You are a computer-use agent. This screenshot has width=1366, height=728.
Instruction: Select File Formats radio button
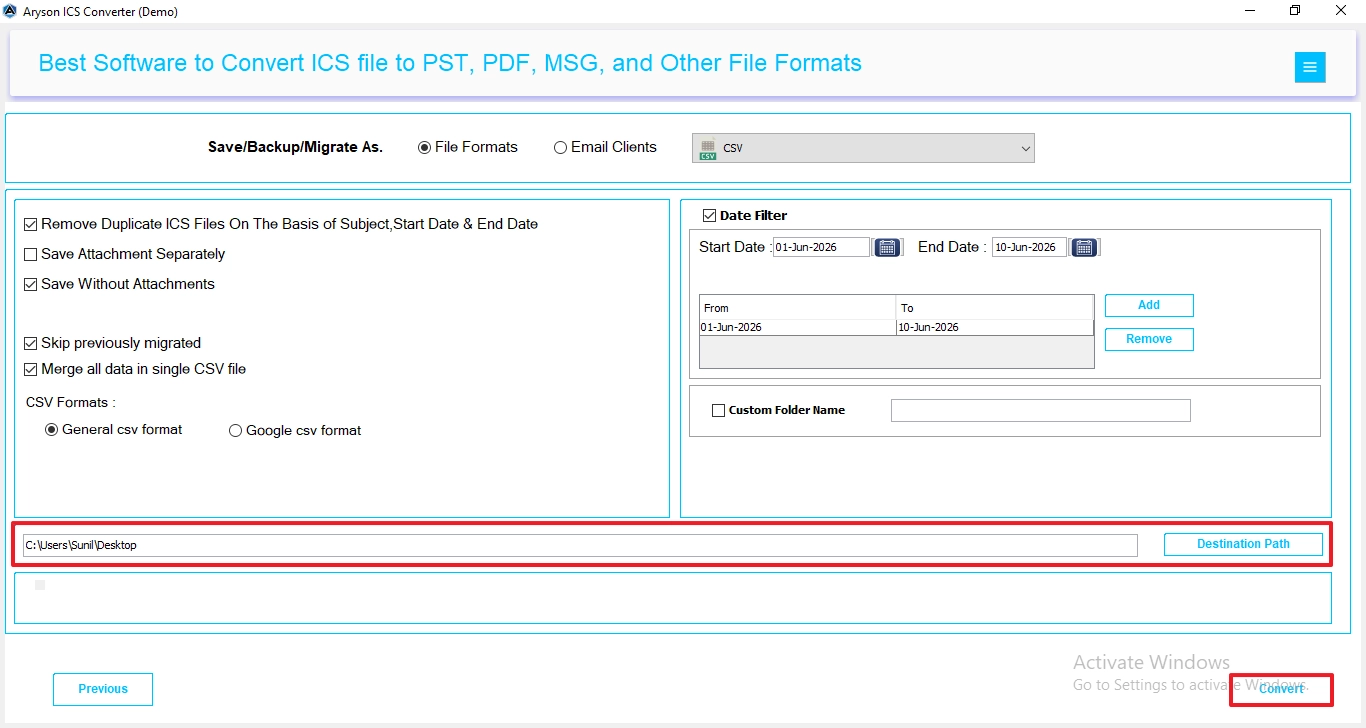[x=424, y=147]
